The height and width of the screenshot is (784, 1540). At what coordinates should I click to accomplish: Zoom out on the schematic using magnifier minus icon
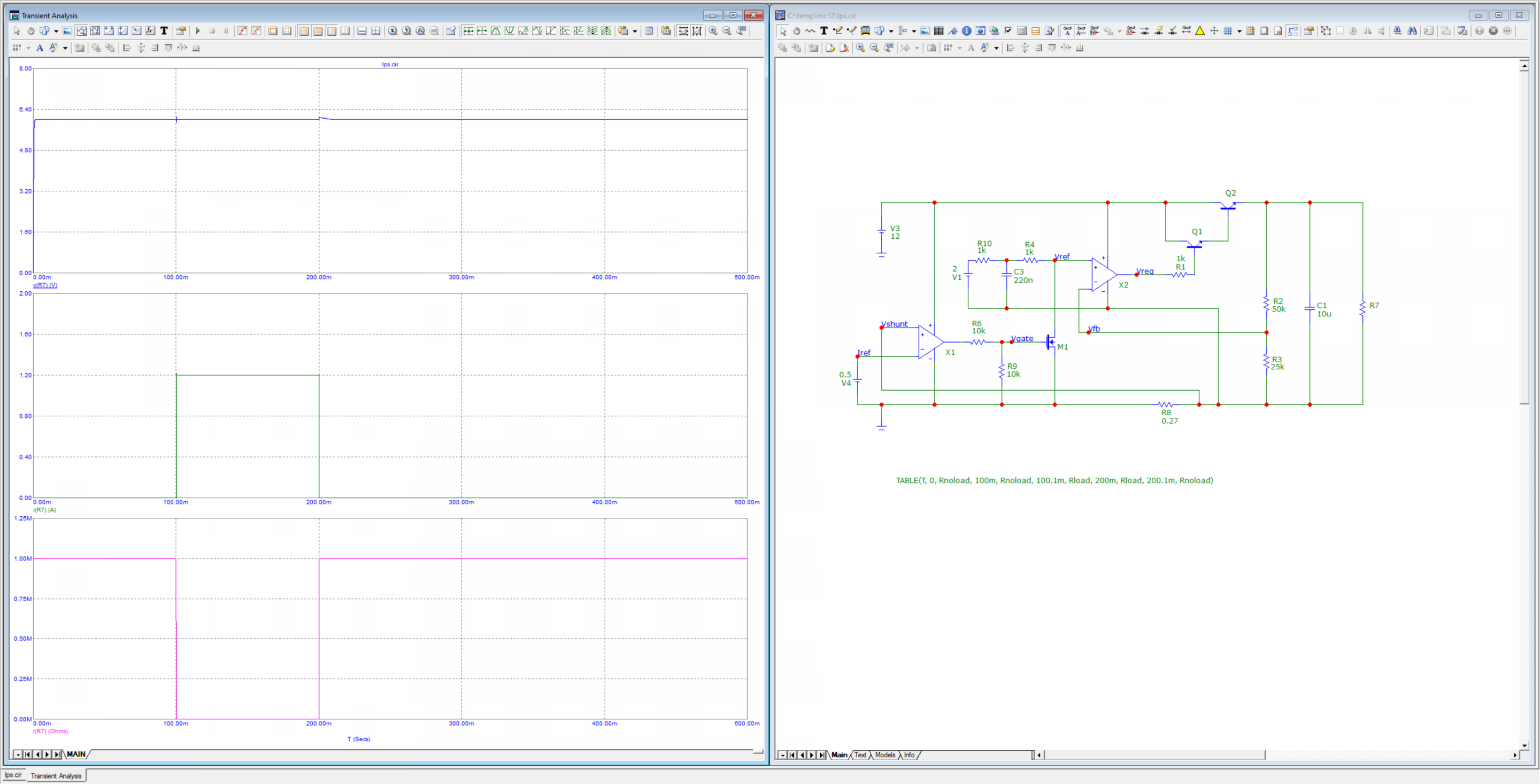click(874, 47)
